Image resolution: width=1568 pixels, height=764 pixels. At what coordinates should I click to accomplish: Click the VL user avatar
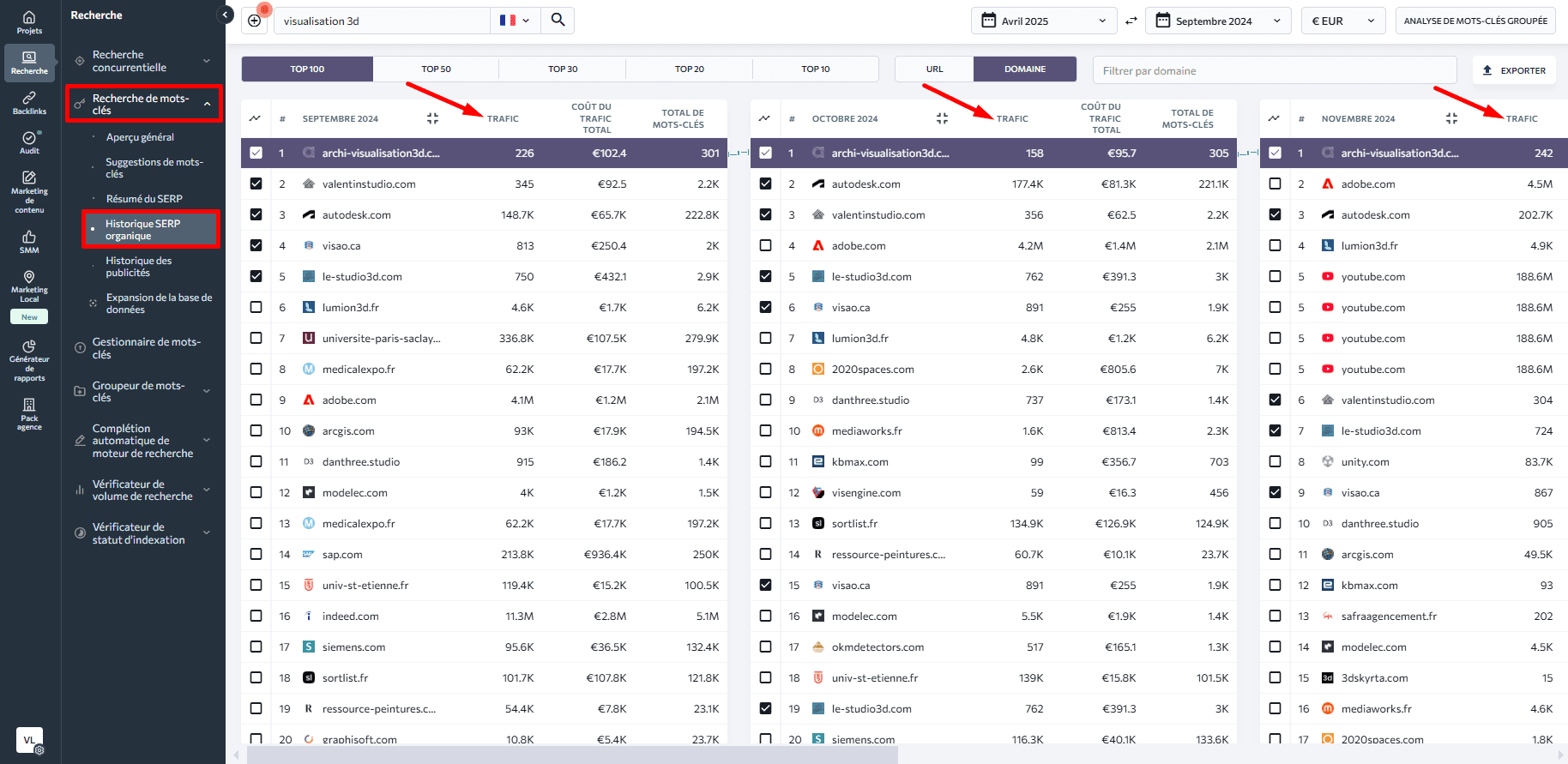(x=29, y=740)
